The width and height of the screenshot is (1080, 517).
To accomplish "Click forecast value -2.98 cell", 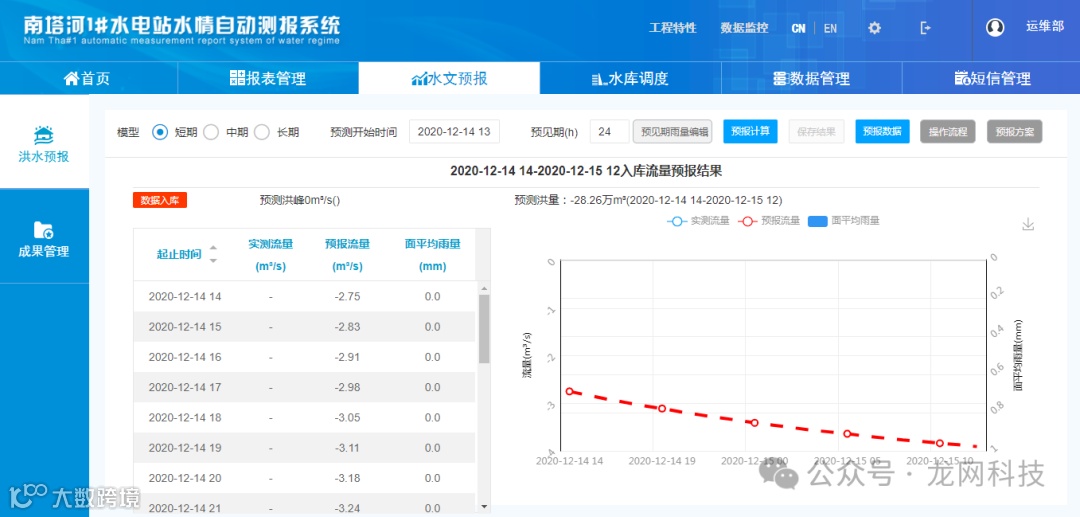I will tap(347, 388).
